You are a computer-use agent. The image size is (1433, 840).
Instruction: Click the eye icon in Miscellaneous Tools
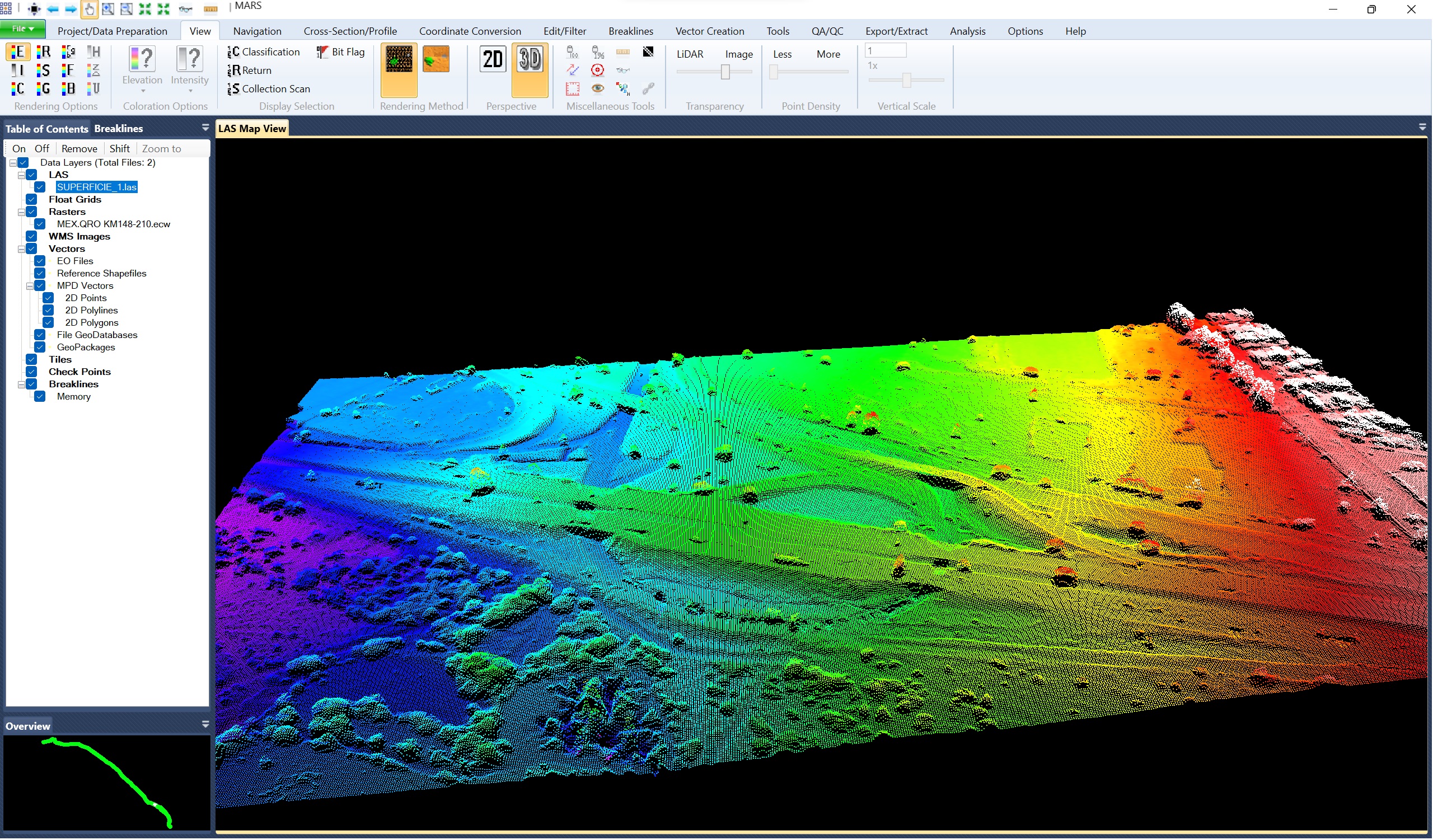pos(598,88)
